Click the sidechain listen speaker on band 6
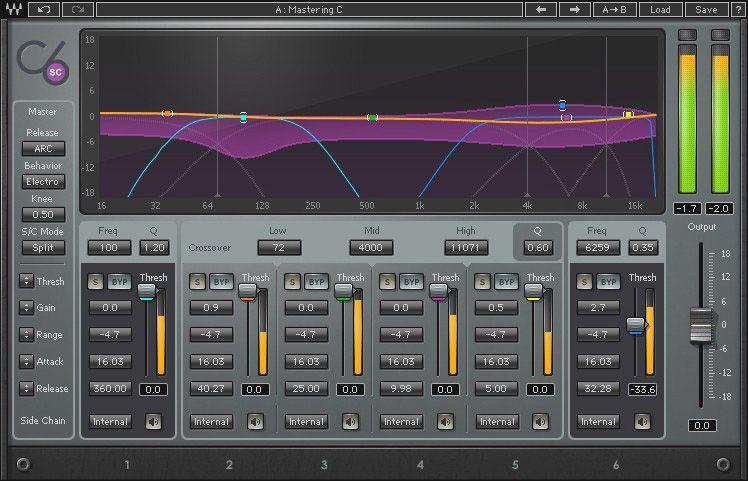Viewport: 748px width, 481px height. coord(642,421)
